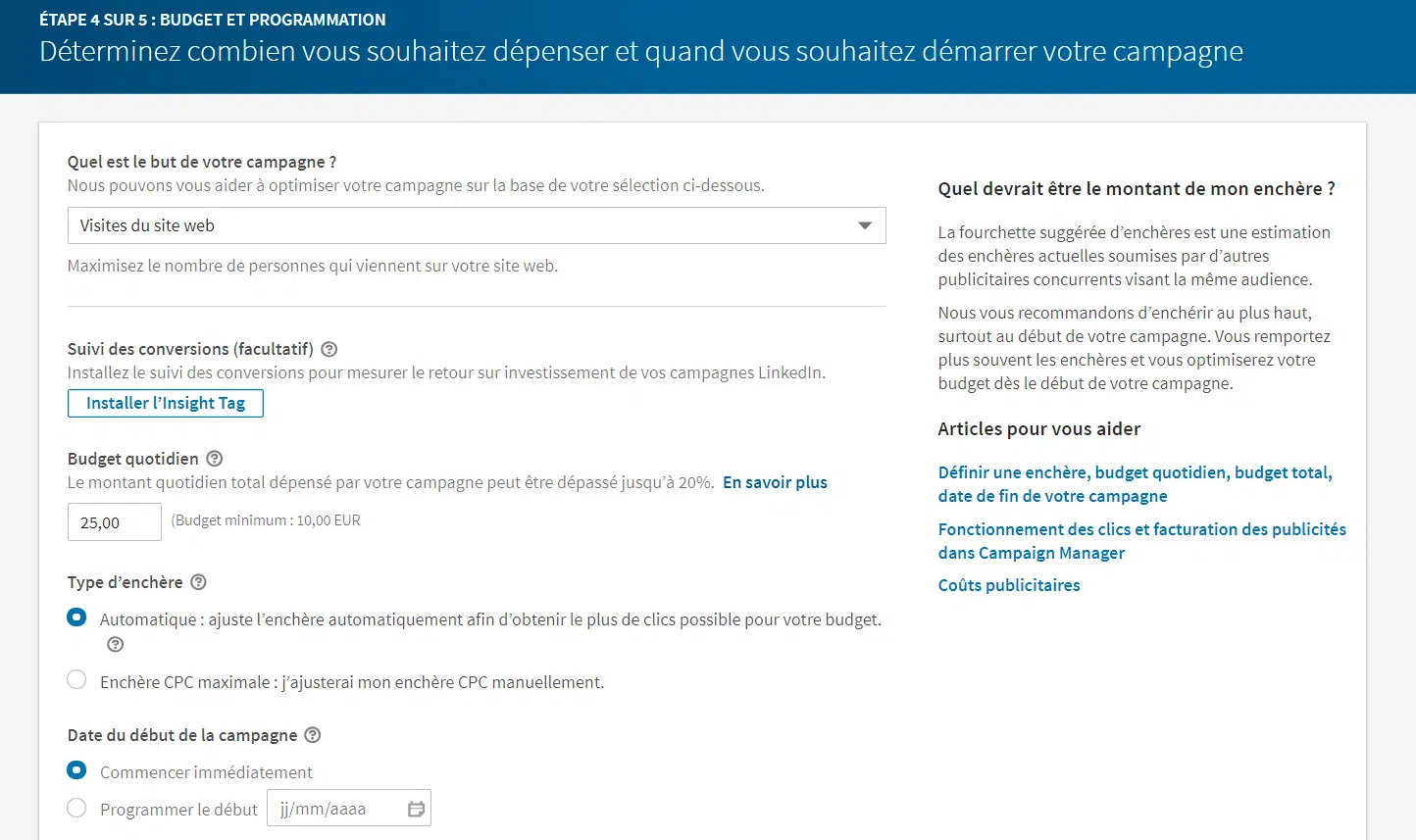Select Programmer le début radio option
Viewport: 1416px width, 840px height.
click(x=76, y=809)
